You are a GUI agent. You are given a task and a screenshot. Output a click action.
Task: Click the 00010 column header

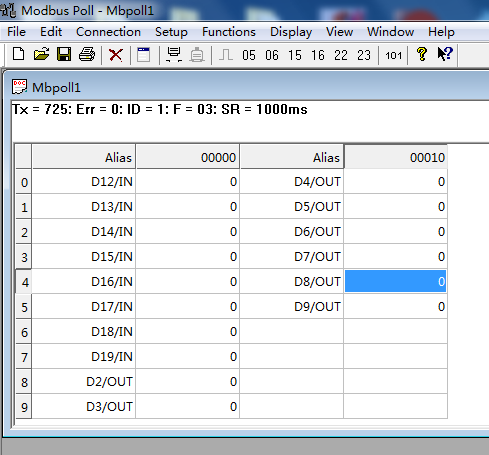pyautogui.click(x=396, y=157)
